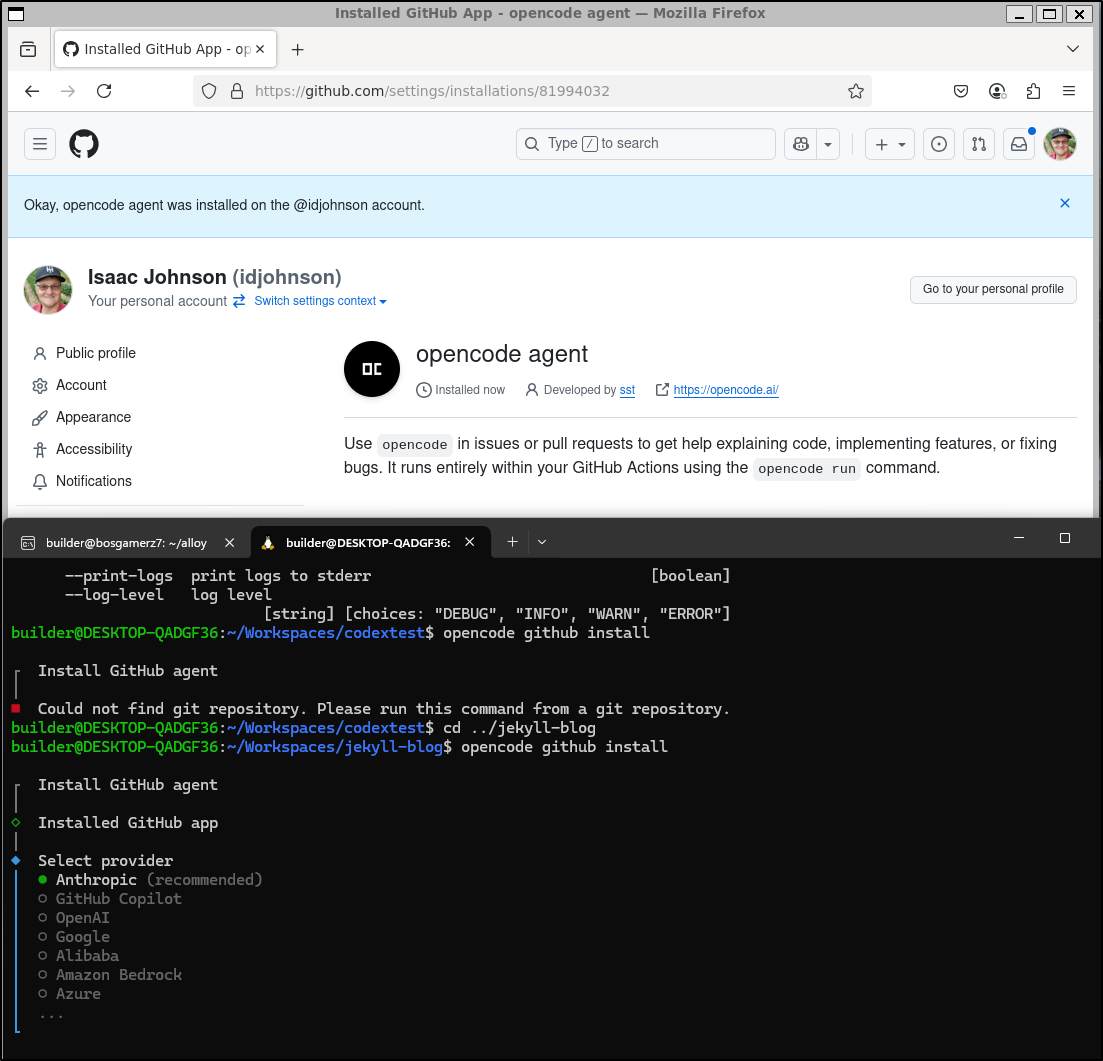
Task: Open a new Firefox tab
Action: click(x=298, y=49)
